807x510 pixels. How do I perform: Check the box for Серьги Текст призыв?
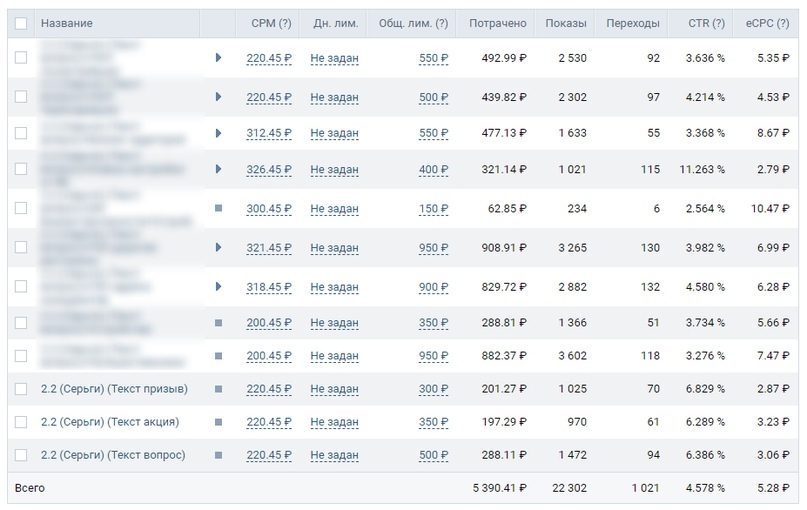(21, 389)
